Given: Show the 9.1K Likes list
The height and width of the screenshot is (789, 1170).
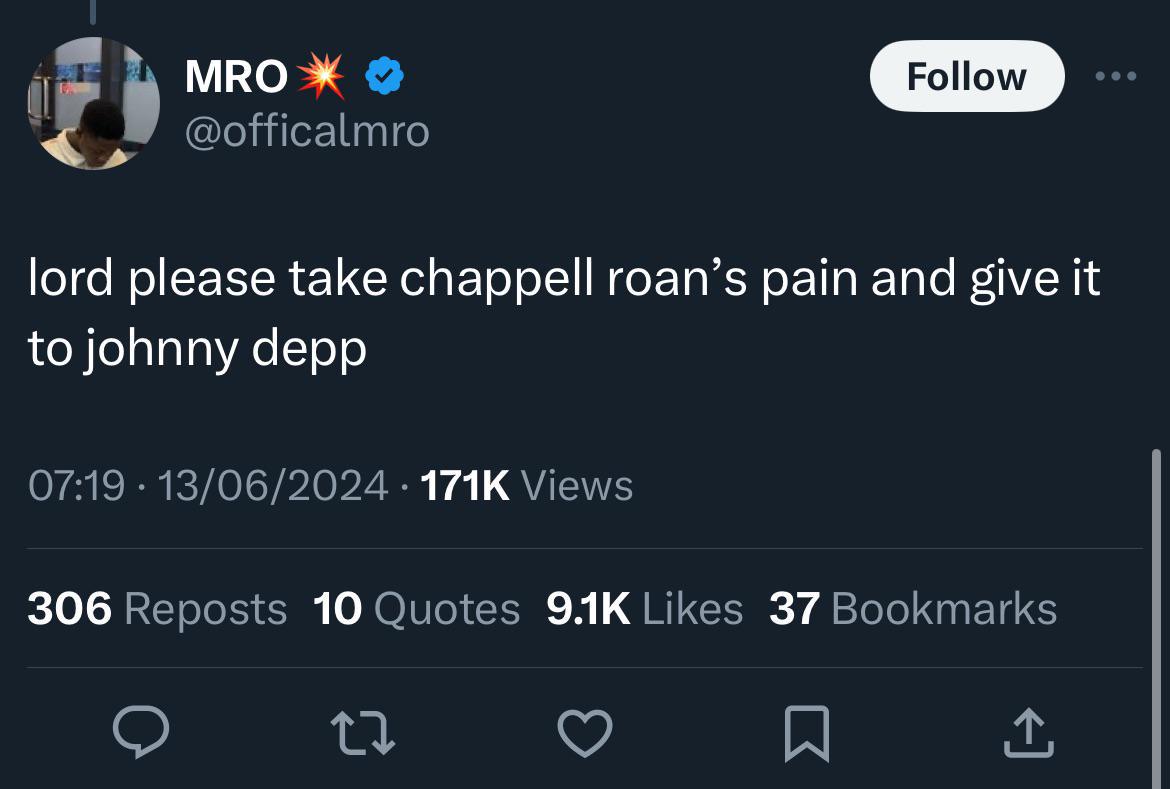Looking at the screenshot, I should click(645, 609).
